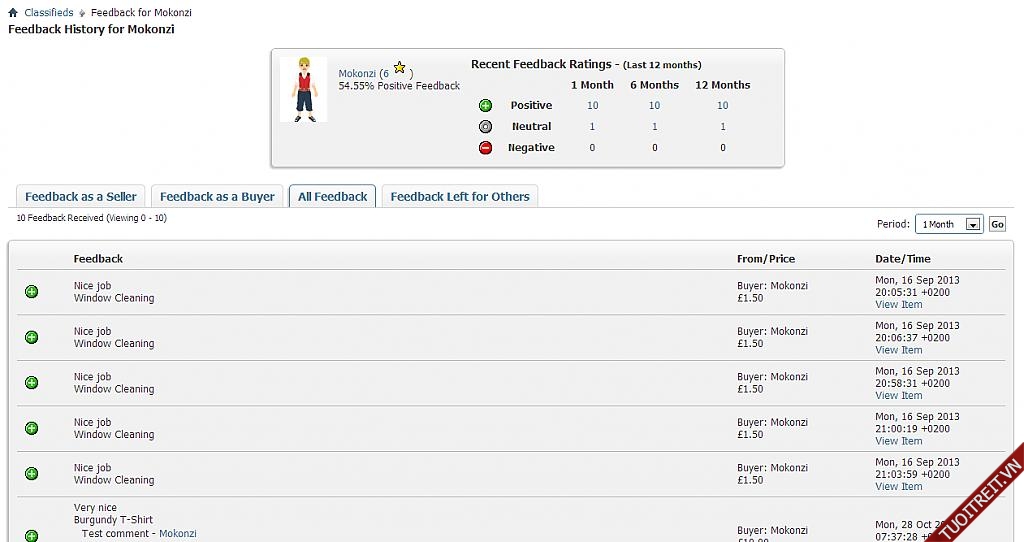The image size is (1024, 542).
Task: Click View Item for 20:05:31 feedback
Action: (x=898, y=305)
